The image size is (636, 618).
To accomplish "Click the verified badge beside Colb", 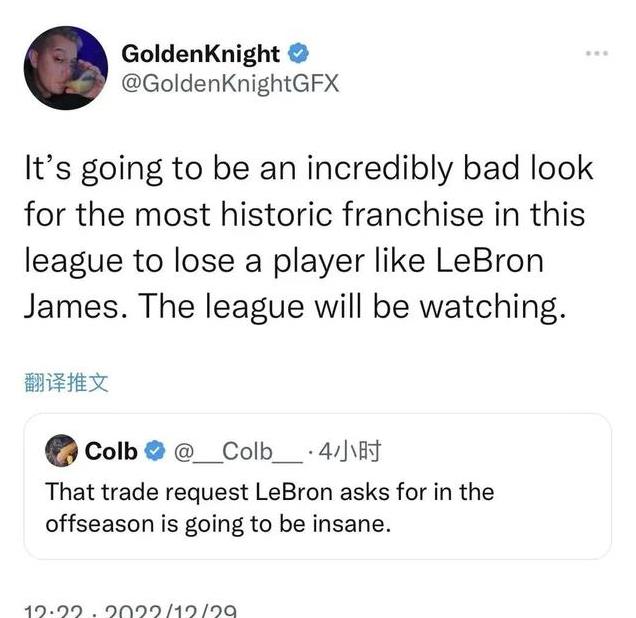I will pyautogui.click(x=155, y=451).
